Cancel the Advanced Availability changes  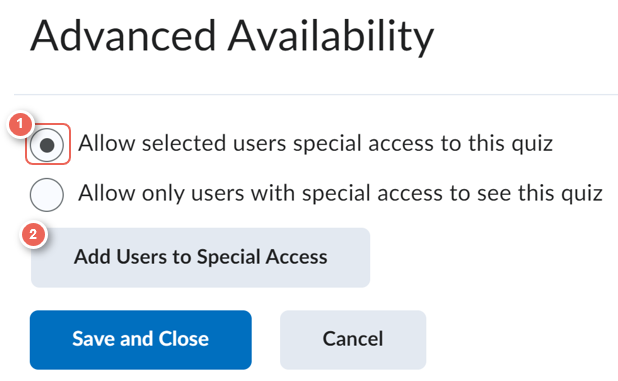(353, 340)
